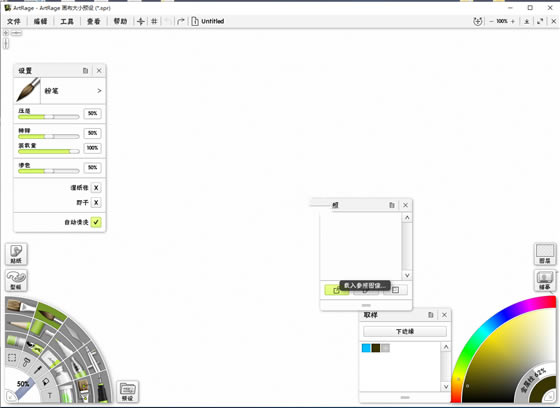Open the 编辑 menu
Screen dimensions: 560x408
[40, 21]
